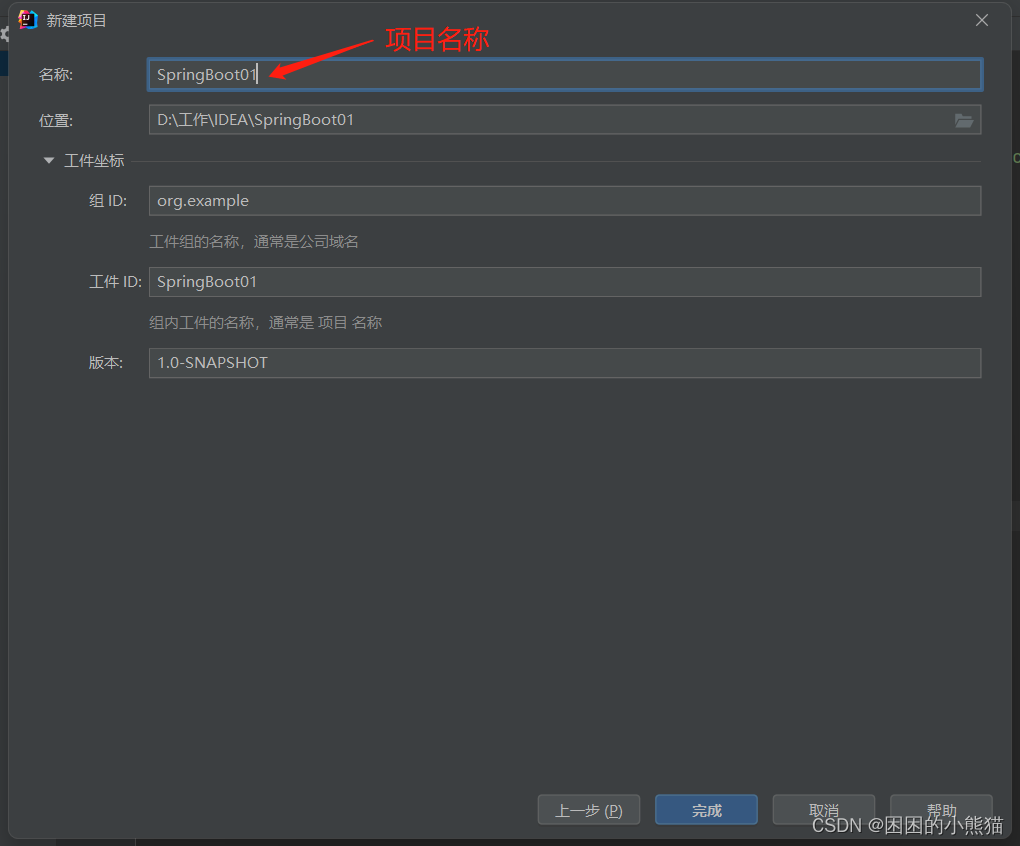Collapse the 工件坐标 section
The height and width of the screenshot is (846, 1020).
coord(48,161)
